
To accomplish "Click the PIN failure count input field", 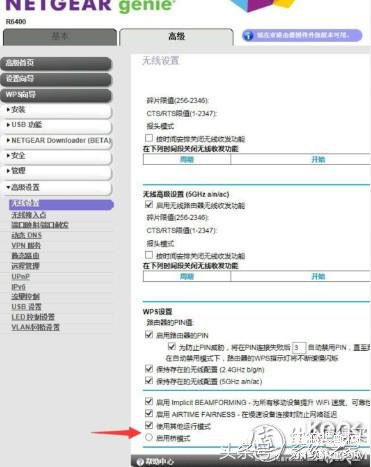I will click(x=298, y=348).
